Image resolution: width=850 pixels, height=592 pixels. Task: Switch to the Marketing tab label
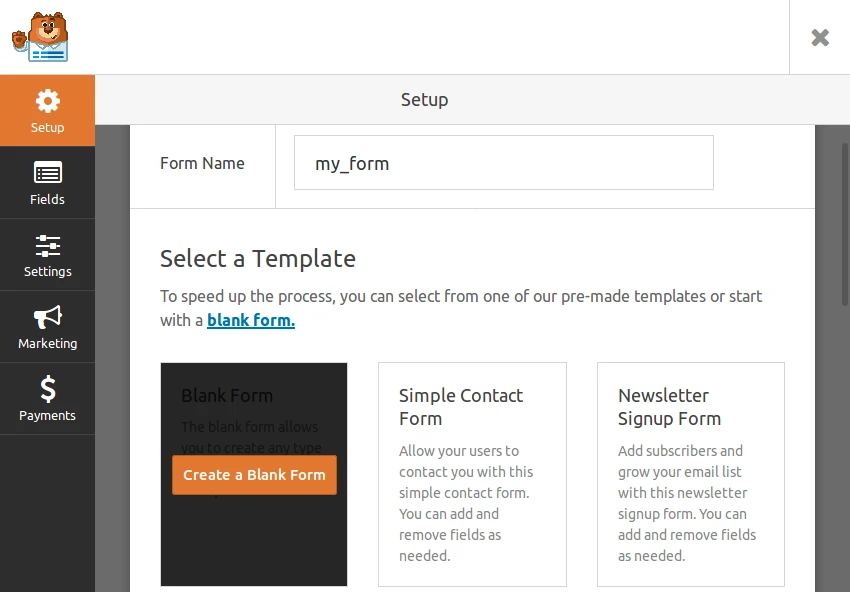pos(48,344)
